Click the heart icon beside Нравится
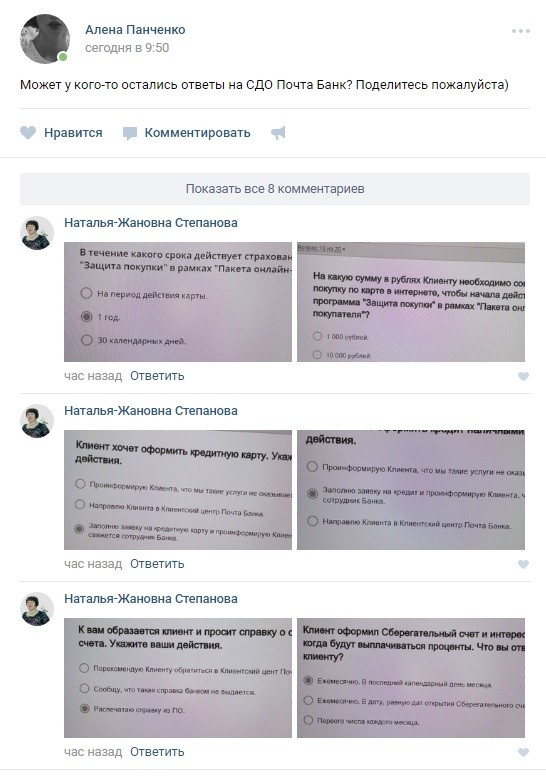The width and height of the screenshot is (546, 778). 28,132
